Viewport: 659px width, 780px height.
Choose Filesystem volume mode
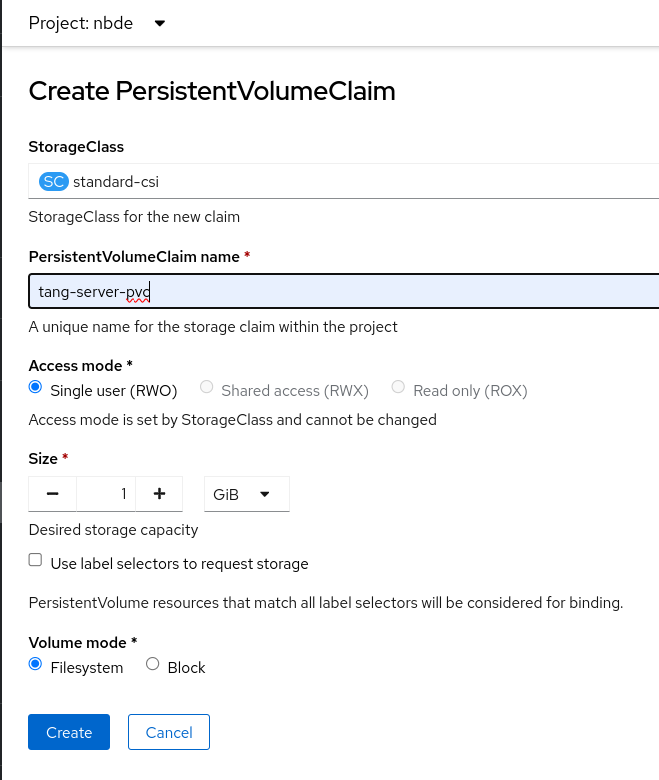36,665
